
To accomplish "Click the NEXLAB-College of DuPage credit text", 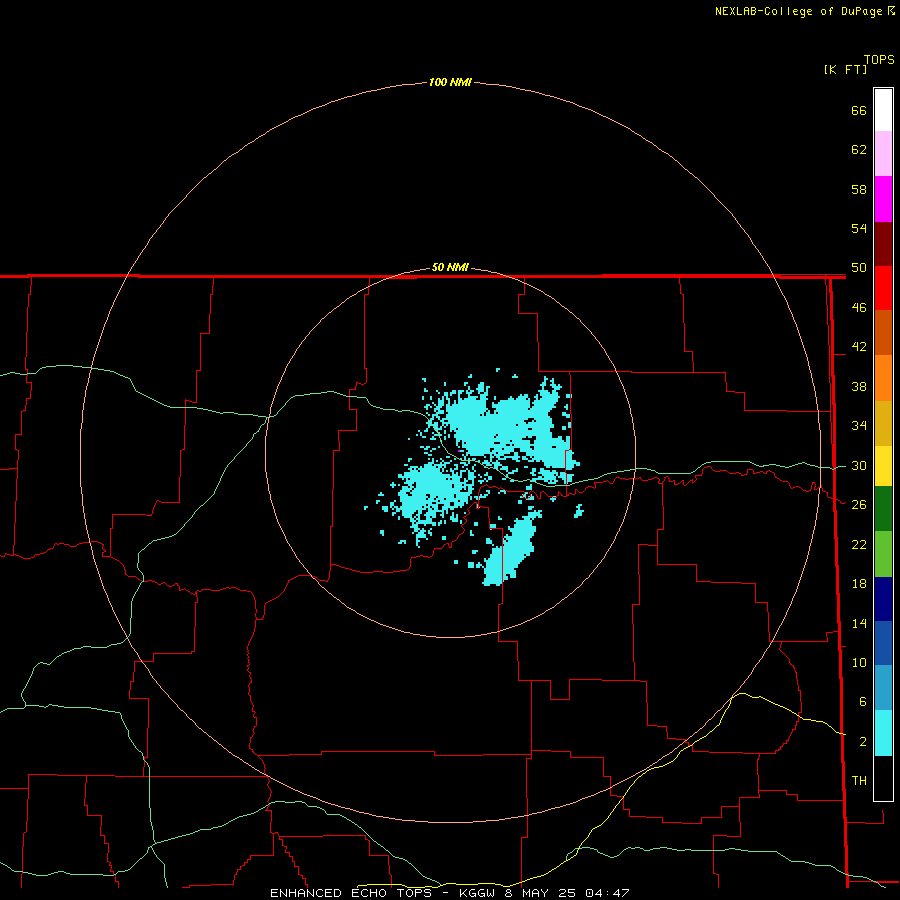I will point(798,11).
